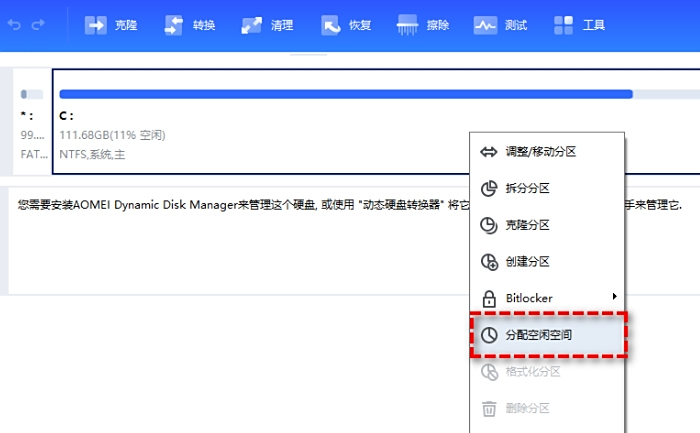Open the 测试 (Test) toolbar tool
Image resolution: width=700 pixels, height=433 pixels.
coord(500,25)
